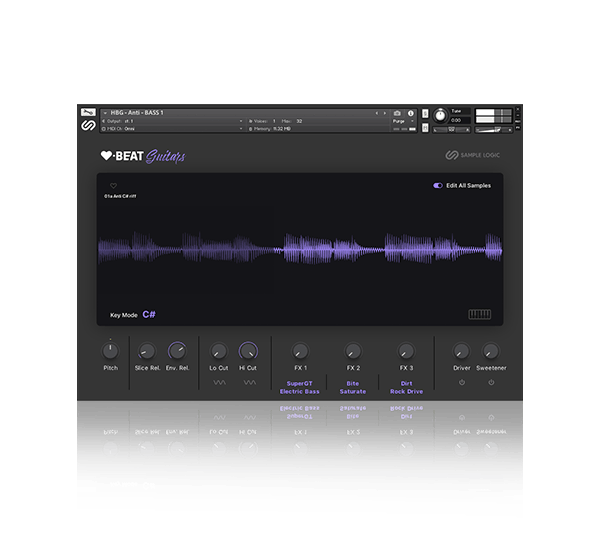Click the Env. Rel. knob
600x543 pixels.
click(177, 351)
